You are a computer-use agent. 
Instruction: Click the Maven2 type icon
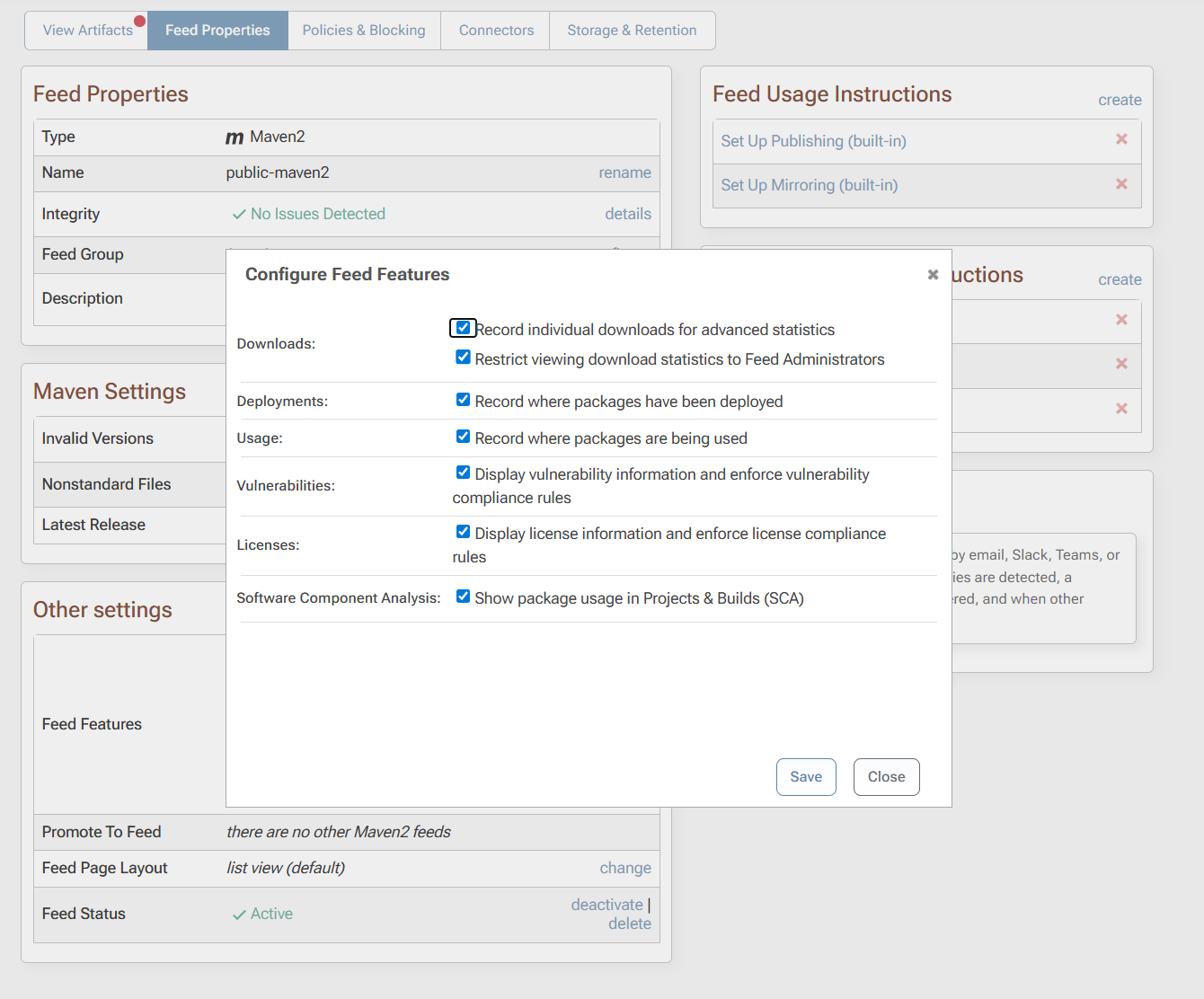(235, 137)
